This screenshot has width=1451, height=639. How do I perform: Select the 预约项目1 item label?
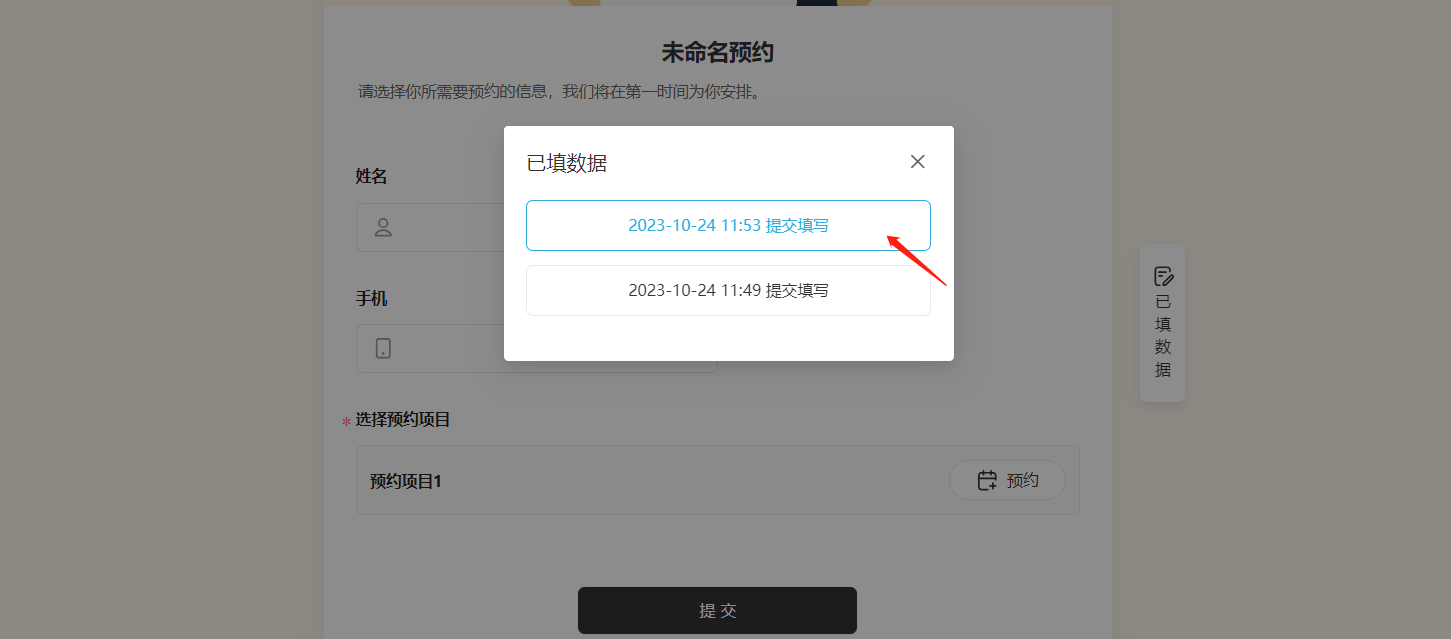(406, 481)
